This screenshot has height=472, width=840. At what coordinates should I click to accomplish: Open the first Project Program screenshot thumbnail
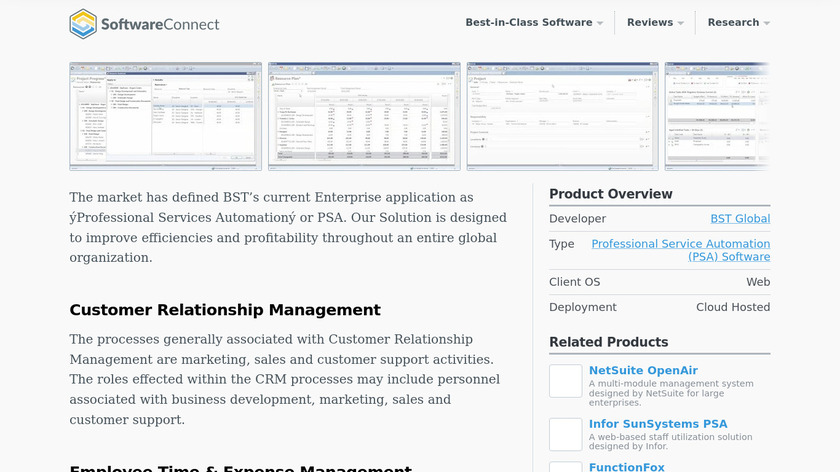pyautogui.click(x=165, y=116)
